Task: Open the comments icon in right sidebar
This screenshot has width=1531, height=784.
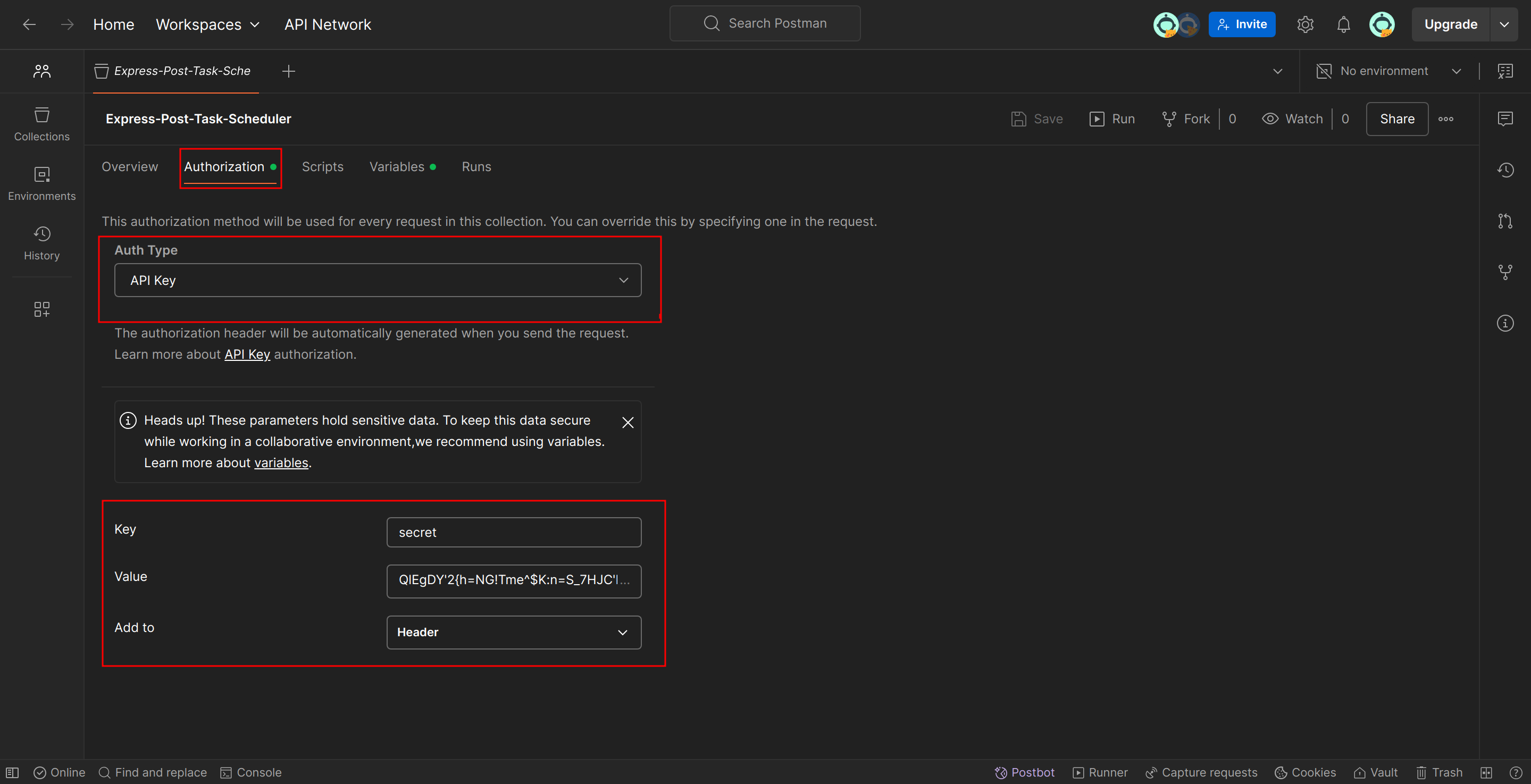Action: click(1505, 119)
